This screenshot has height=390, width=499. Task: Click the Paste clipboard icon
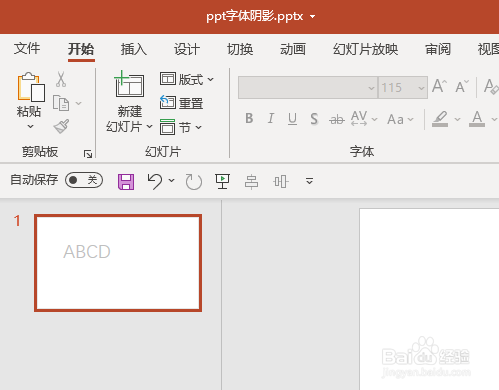pos(31,87)
